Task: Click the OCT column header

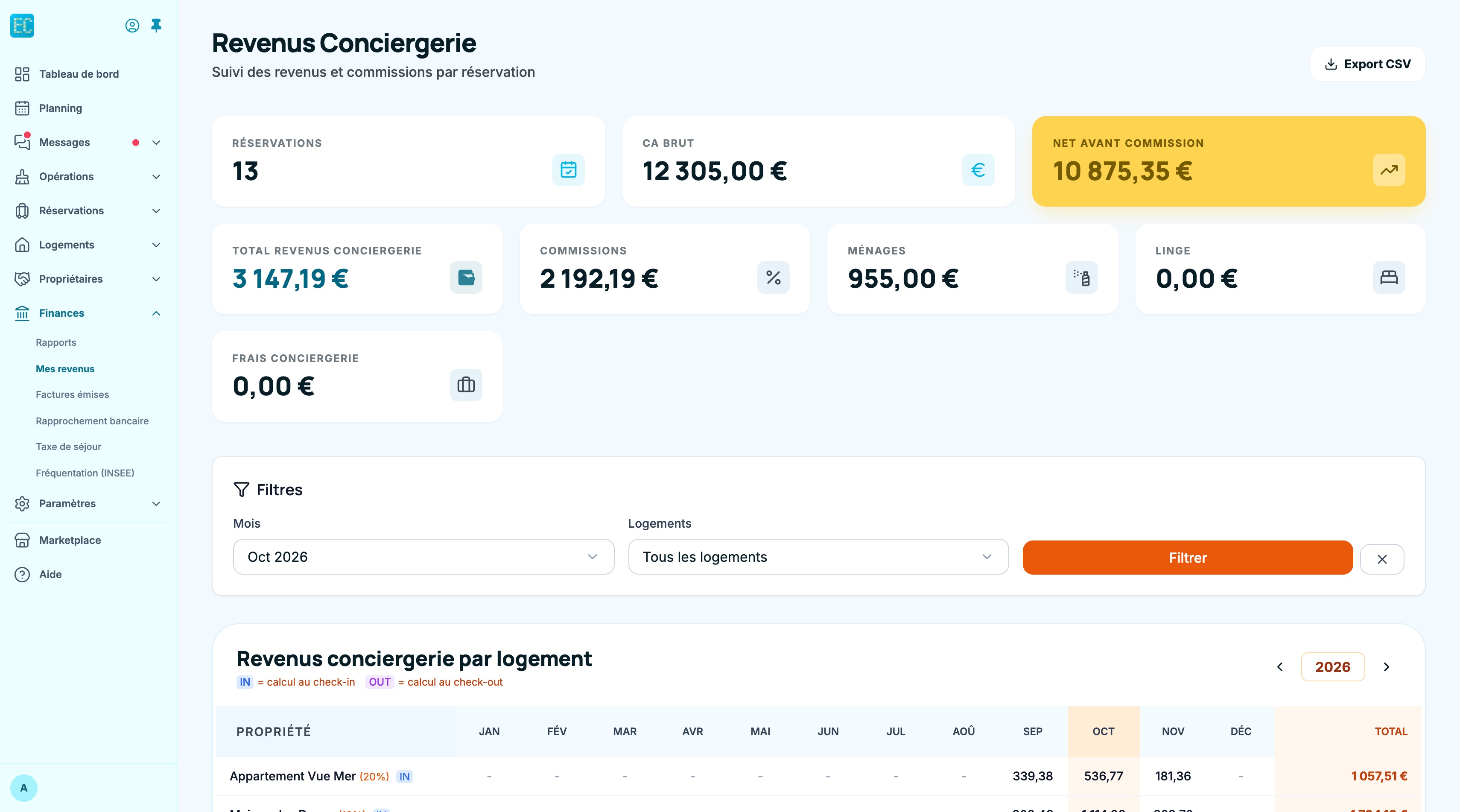Action: [1103, 732]
